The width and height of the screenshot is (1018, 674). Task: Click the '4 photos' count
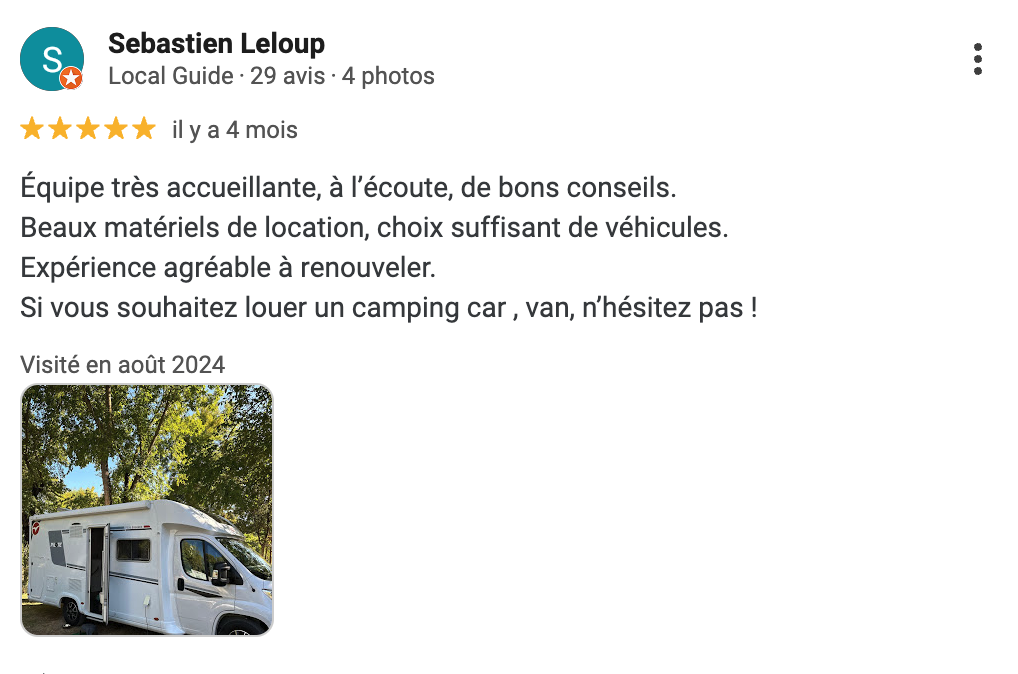tap(389, 75)
